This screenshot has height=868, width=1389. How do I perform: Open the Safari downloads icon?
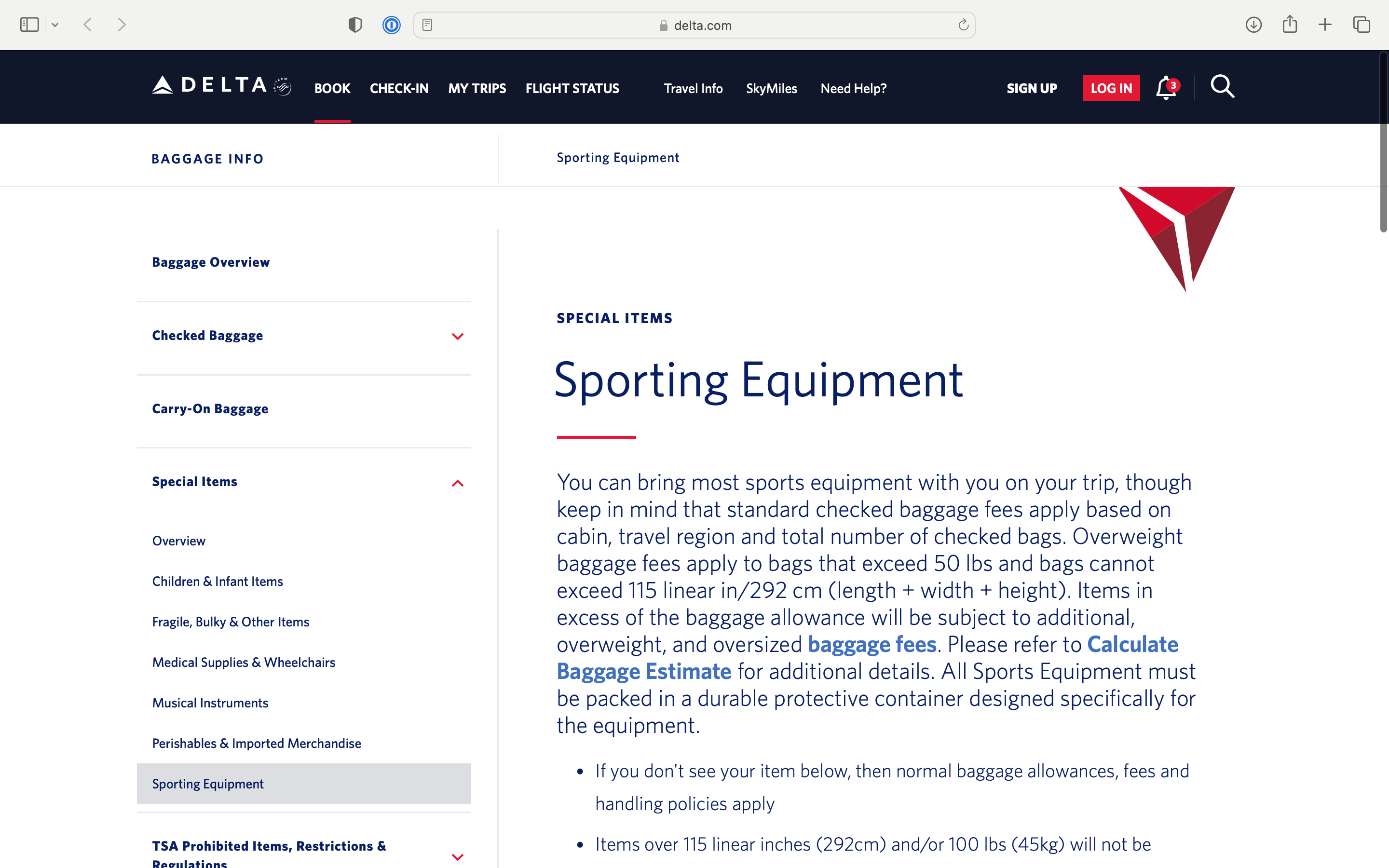click(x=1253, y=25)
